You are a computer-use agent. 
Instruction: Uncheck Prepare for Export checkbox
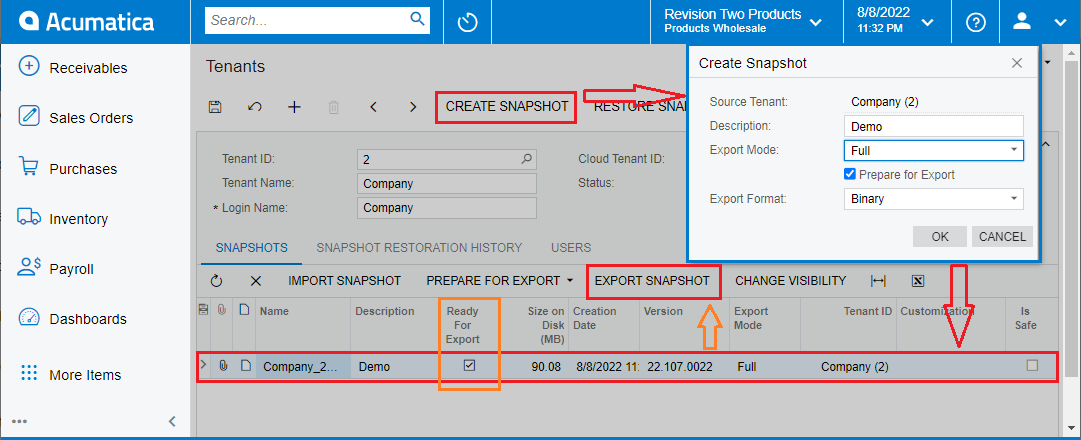click(x=850, y=174)
